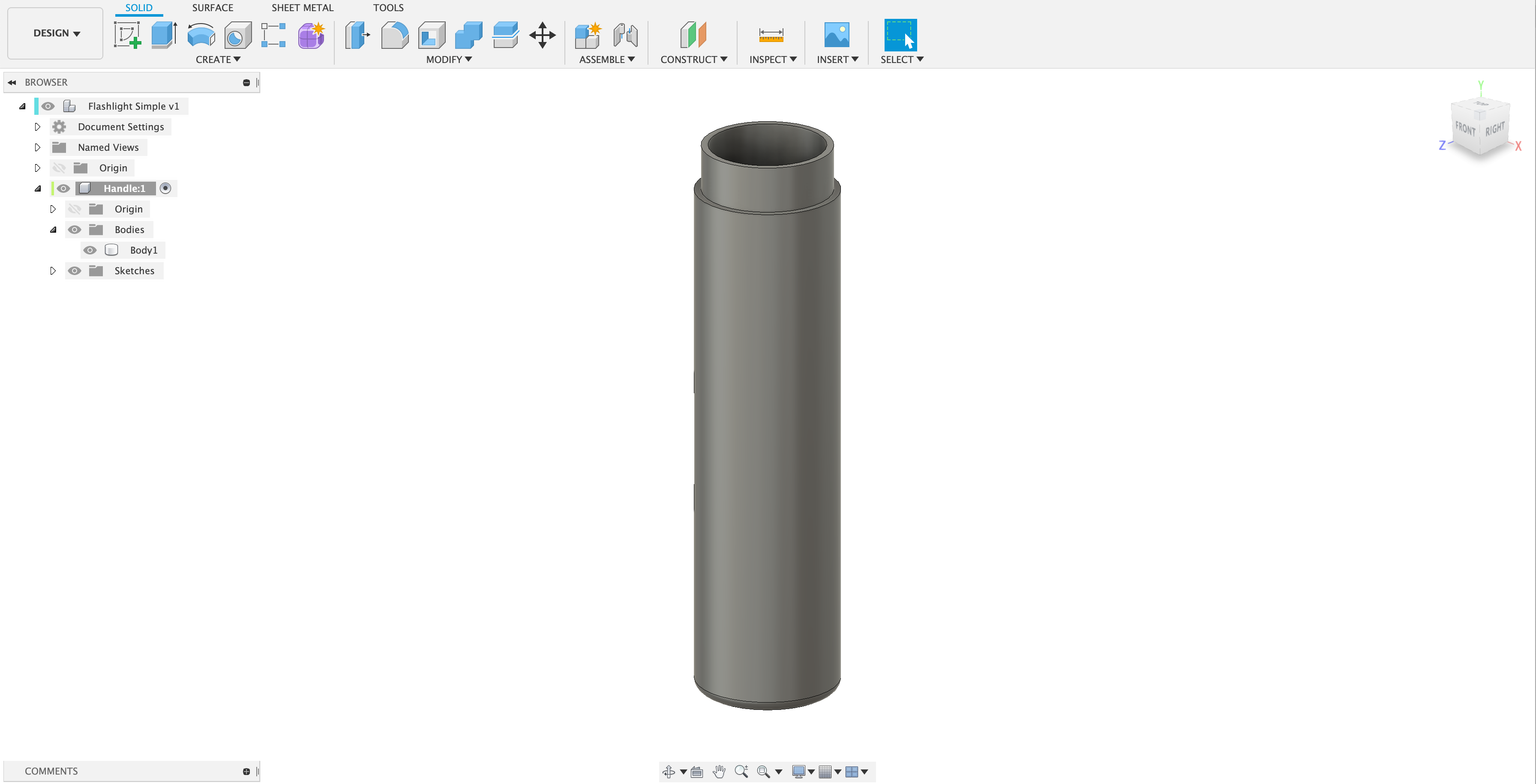Select the Shell tool icon
This screenshot has height=784, width=1536.
432,35
